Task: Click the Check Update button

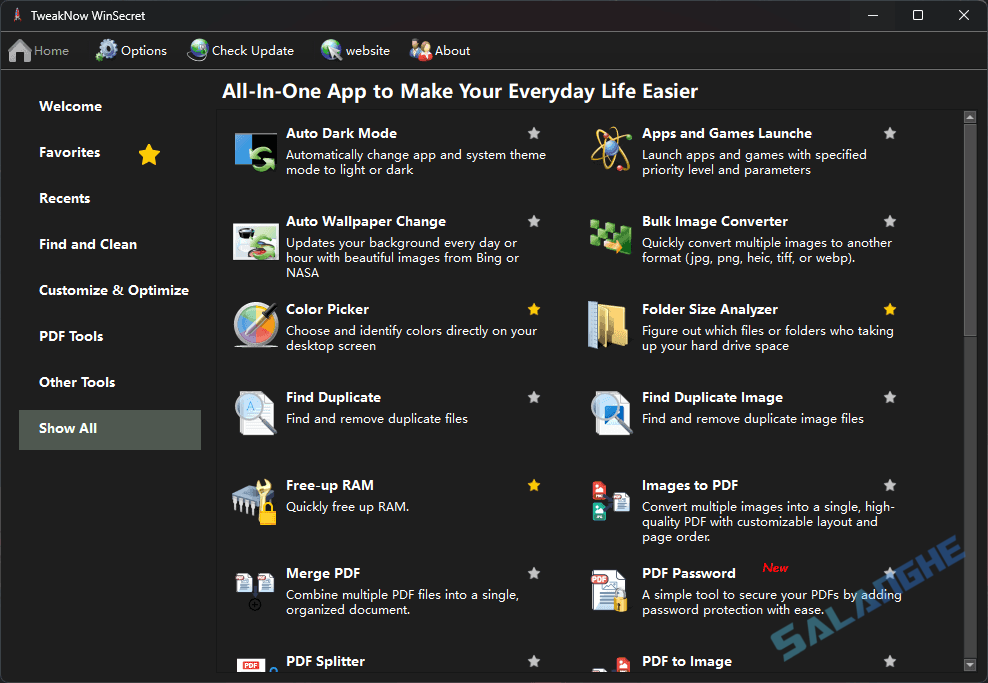Action: point(241,50)
